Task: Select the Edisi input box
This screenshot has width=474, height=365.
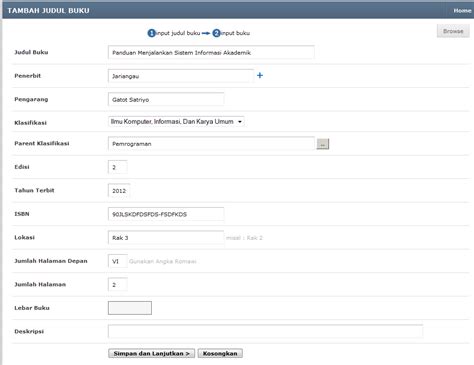Action: pos(117,167)
